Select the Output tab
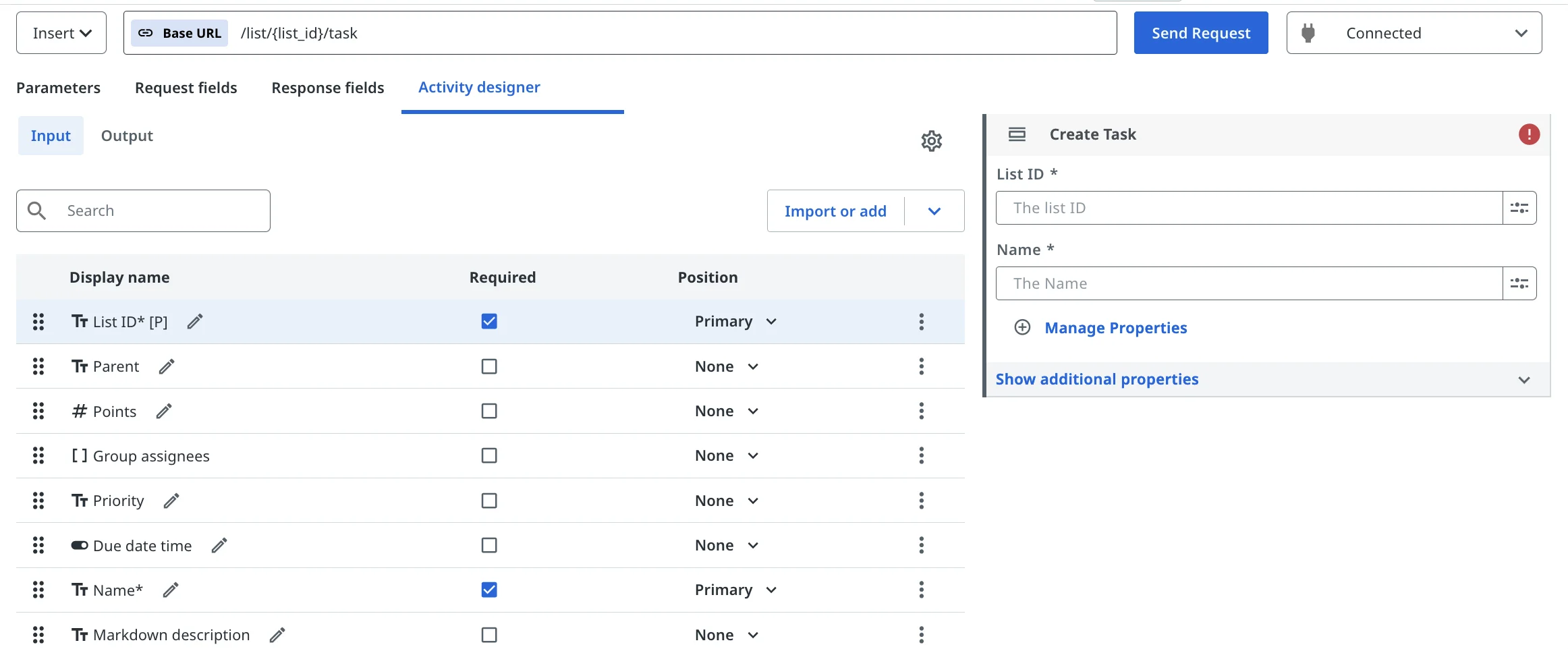This screenshot has height=649, width=1568. point(127,136)
